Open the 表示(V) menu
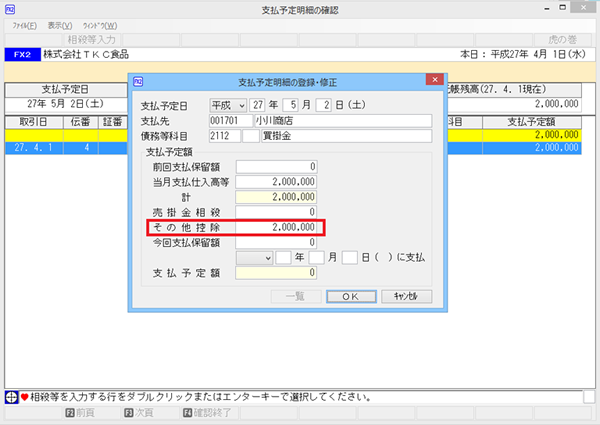 click(60, 26)
